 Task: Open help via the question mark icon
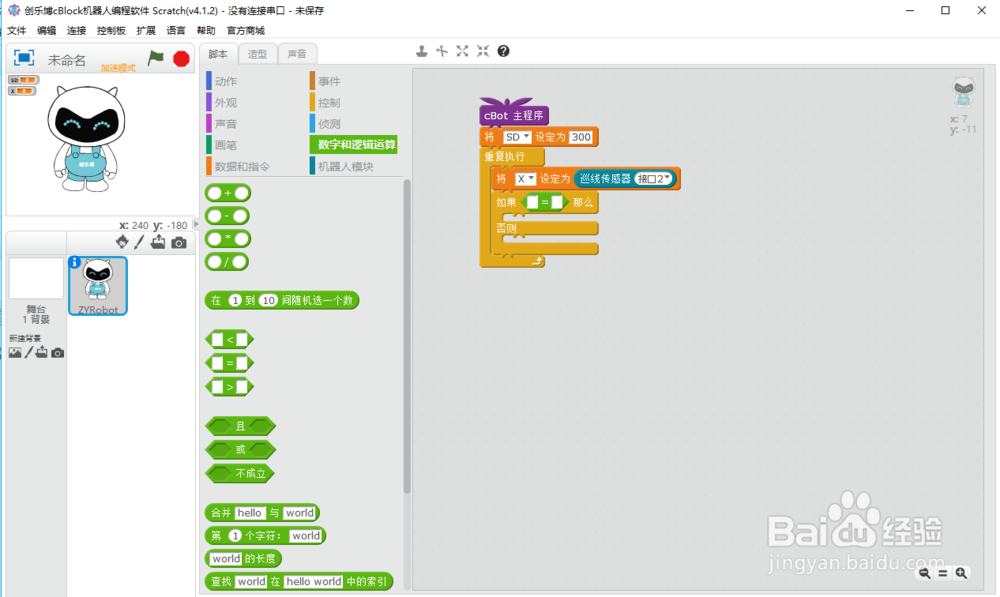pyautogui.click(x=501, y=51)
